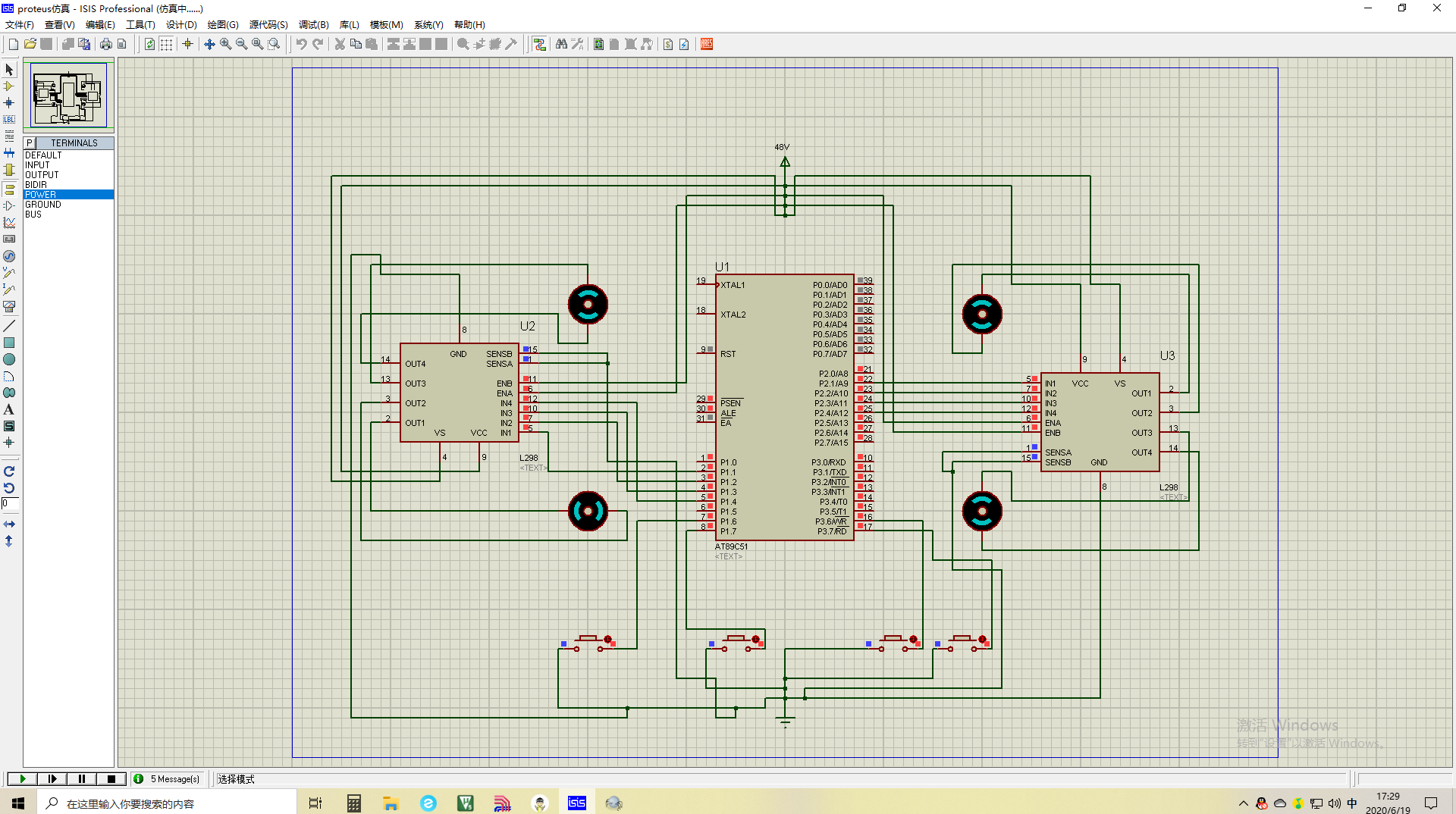The image size is (1456, 814).
Task: Open a design with folder icon
Action: (30, 44)
